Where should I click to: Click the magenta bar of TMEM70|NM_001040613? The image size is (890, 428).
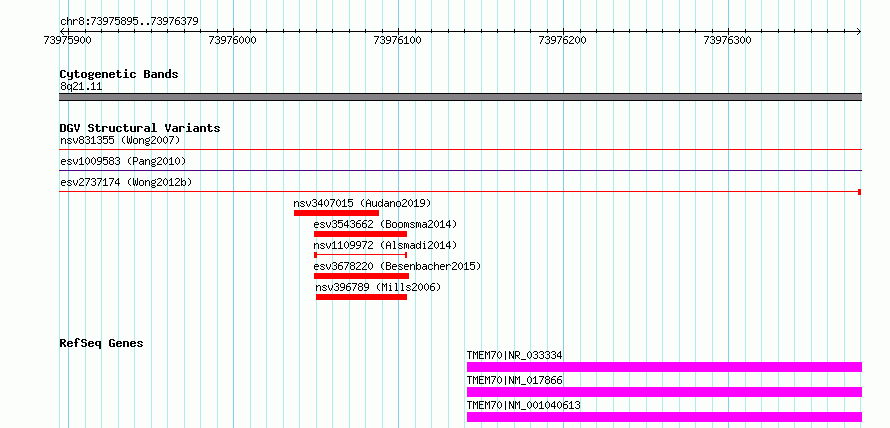click(x=664, y=417)
